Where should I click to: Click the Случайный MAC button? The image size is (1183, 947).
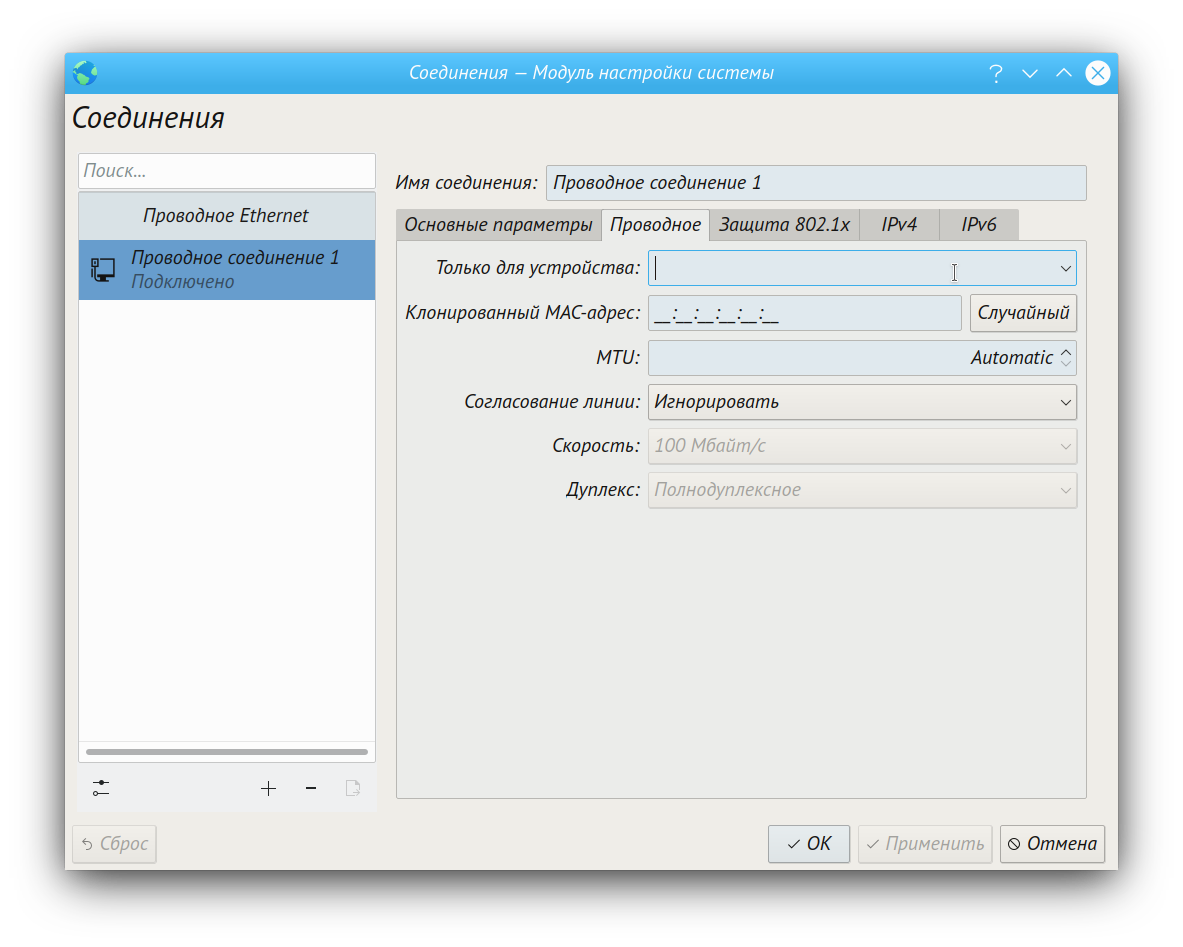click(x=1023, y=313)
